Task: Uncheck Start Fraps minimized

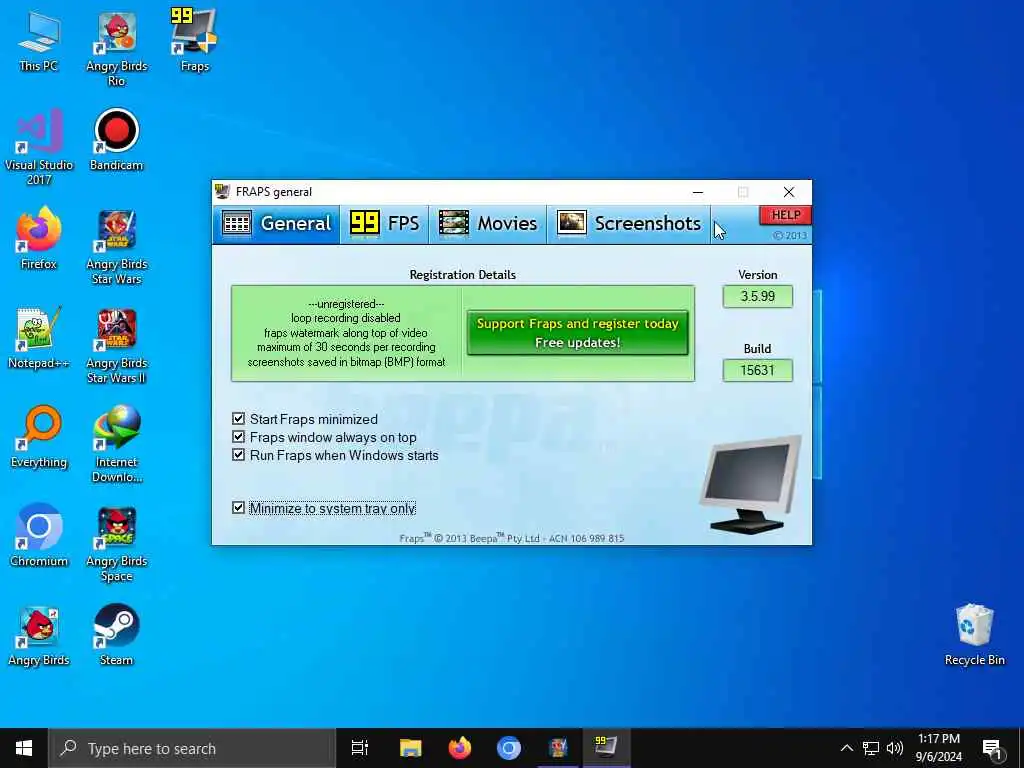Action: [238, 419]
